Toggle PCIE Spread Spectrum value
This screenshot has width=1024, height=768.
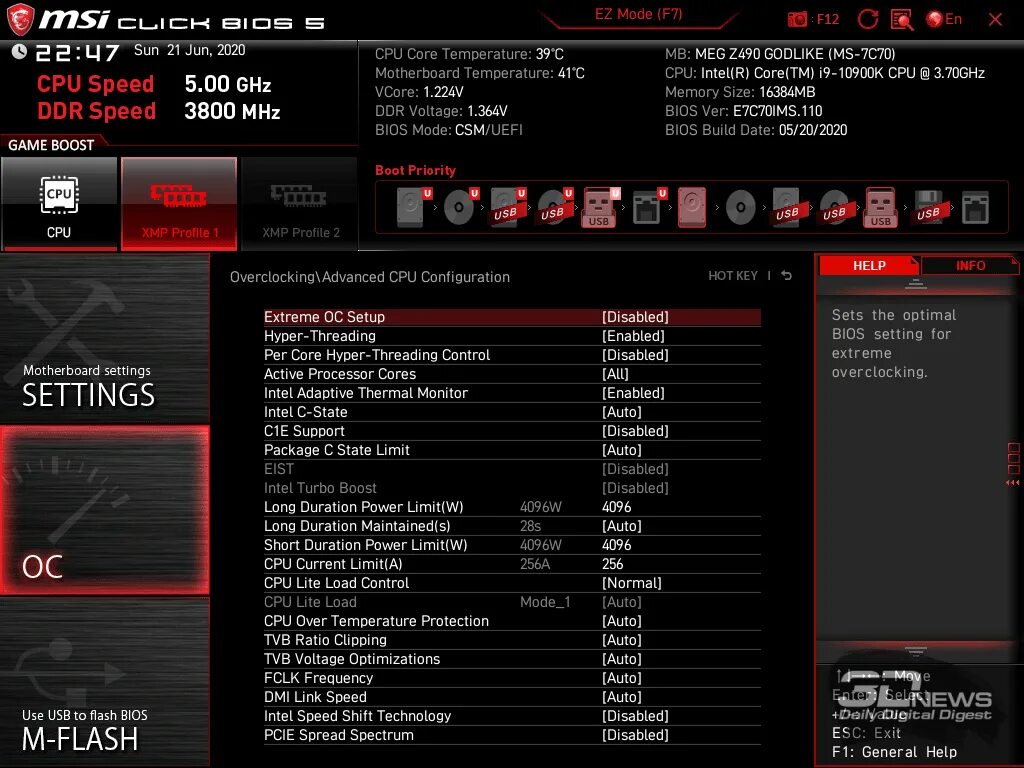(635, 735)
